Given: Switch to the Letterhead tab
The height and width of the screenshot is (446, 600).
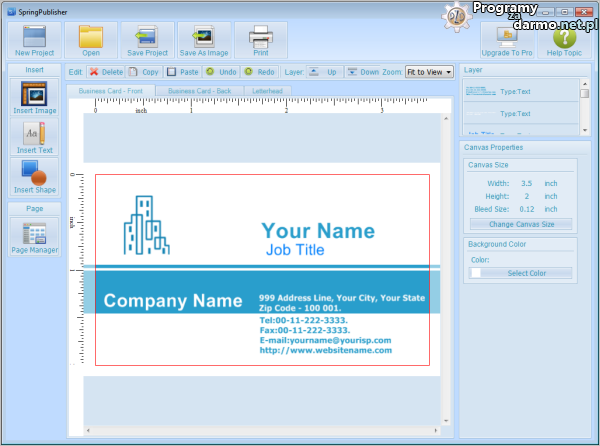Looking at the screenshot, I should [267, 91].
